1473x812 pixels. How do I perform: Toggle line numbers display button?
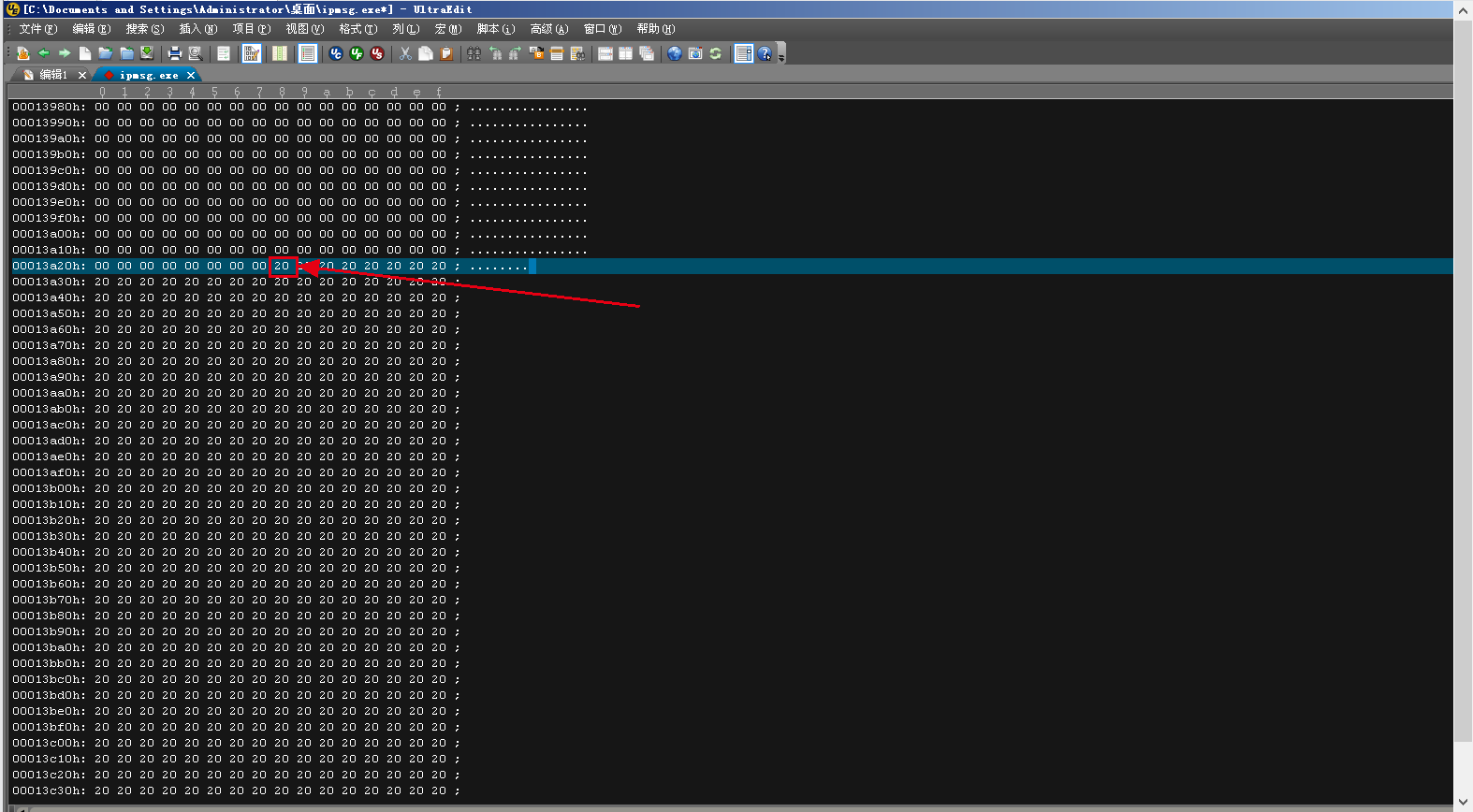click(x=307, y=53)
